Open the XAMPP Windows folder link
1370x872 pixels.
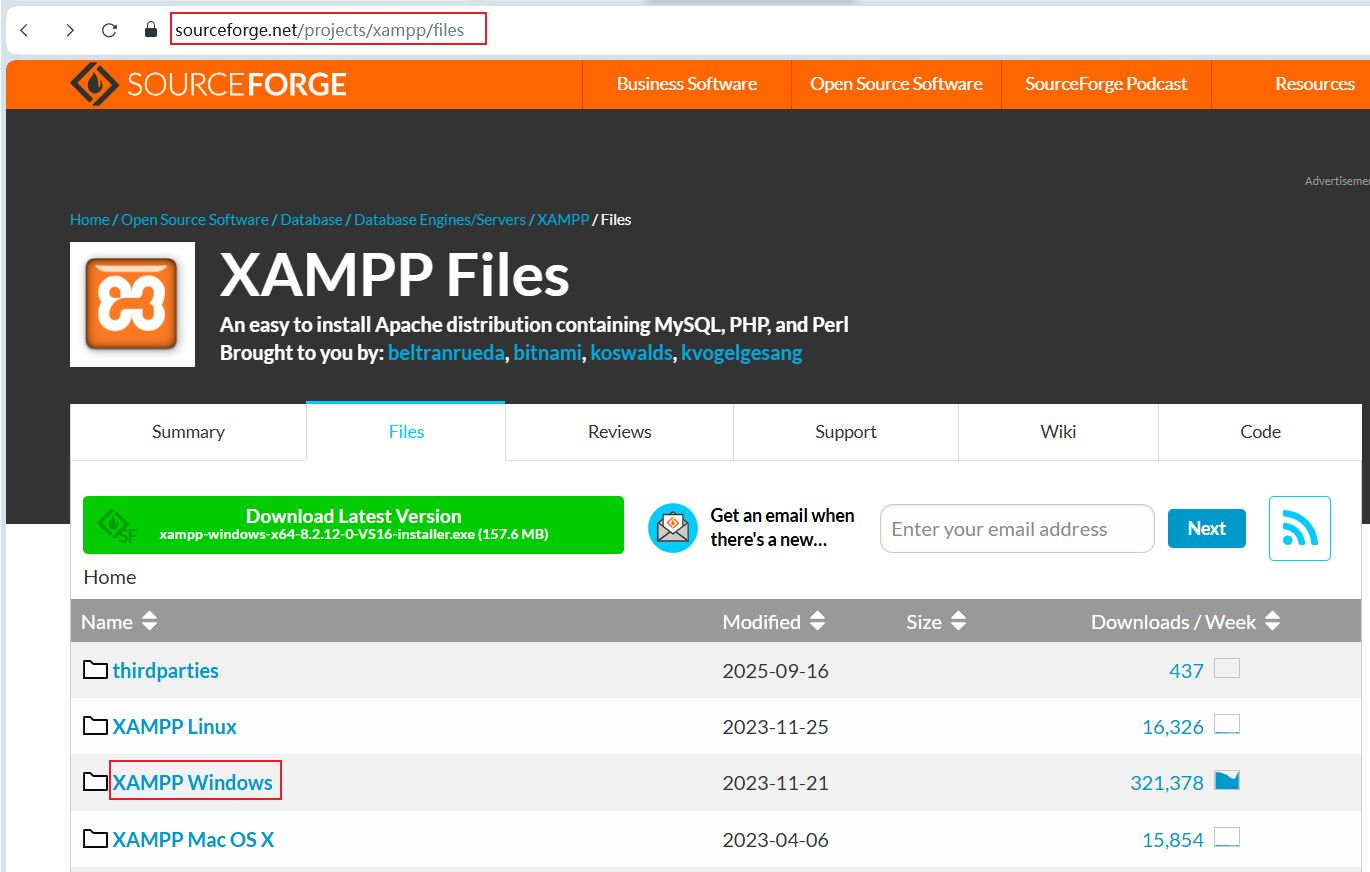coord(193,782)
